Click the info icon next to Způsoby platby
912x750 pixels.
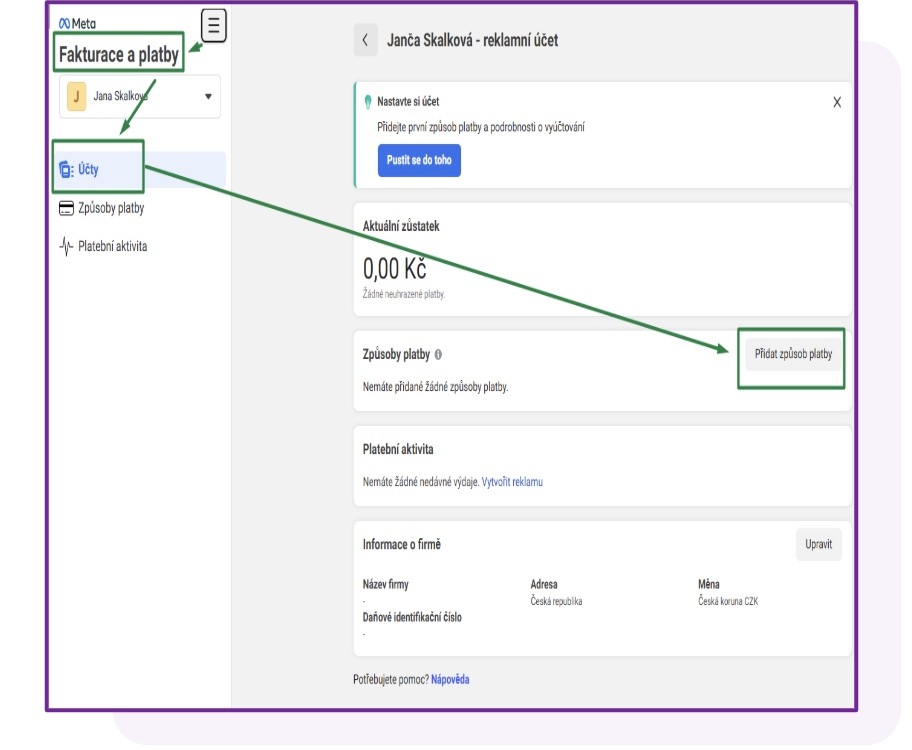[x=439, y=355]
